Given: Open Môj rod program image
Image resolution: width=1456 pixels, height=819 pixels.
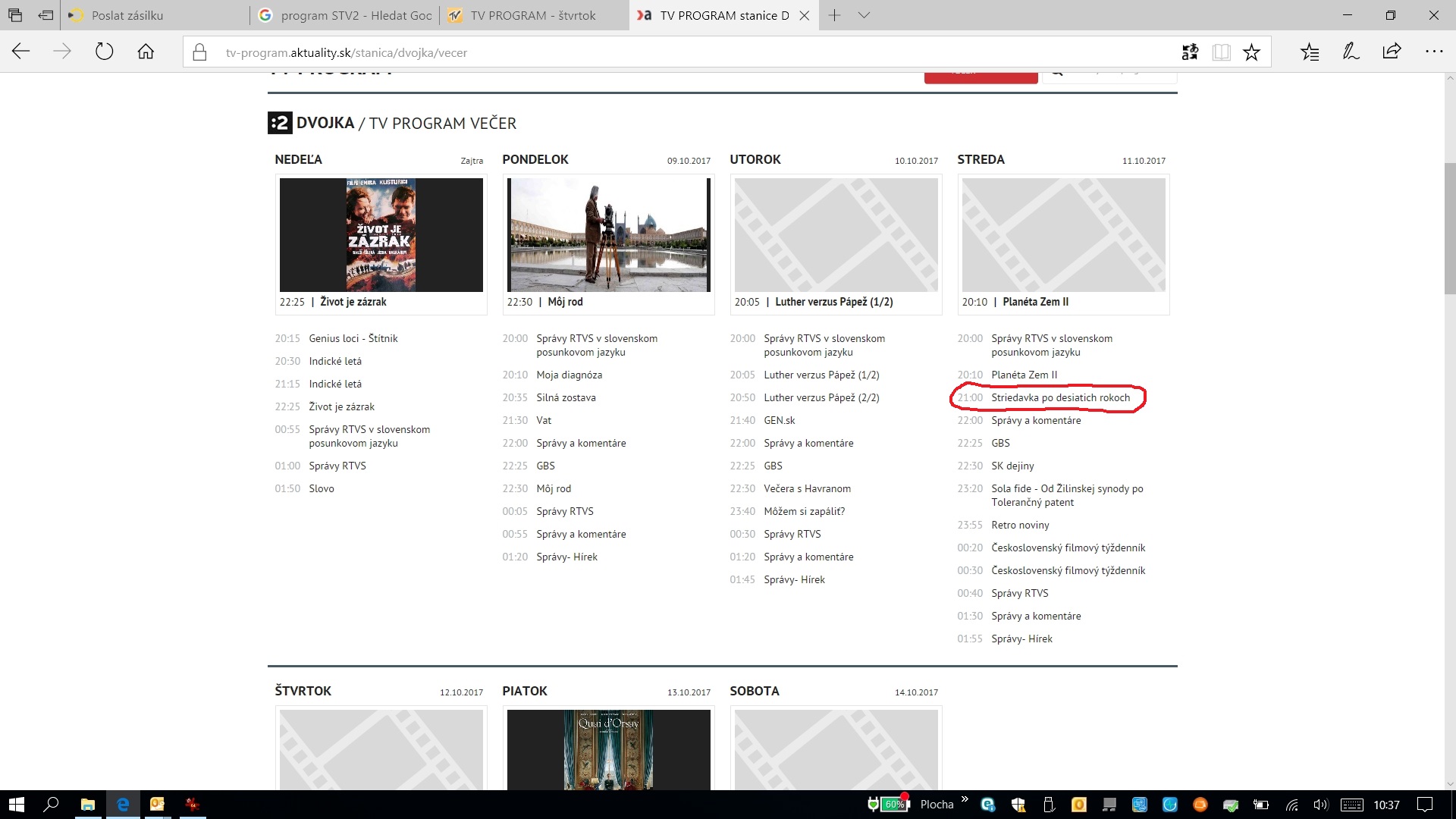Looking at the screenshot, I should pos(608,234).
